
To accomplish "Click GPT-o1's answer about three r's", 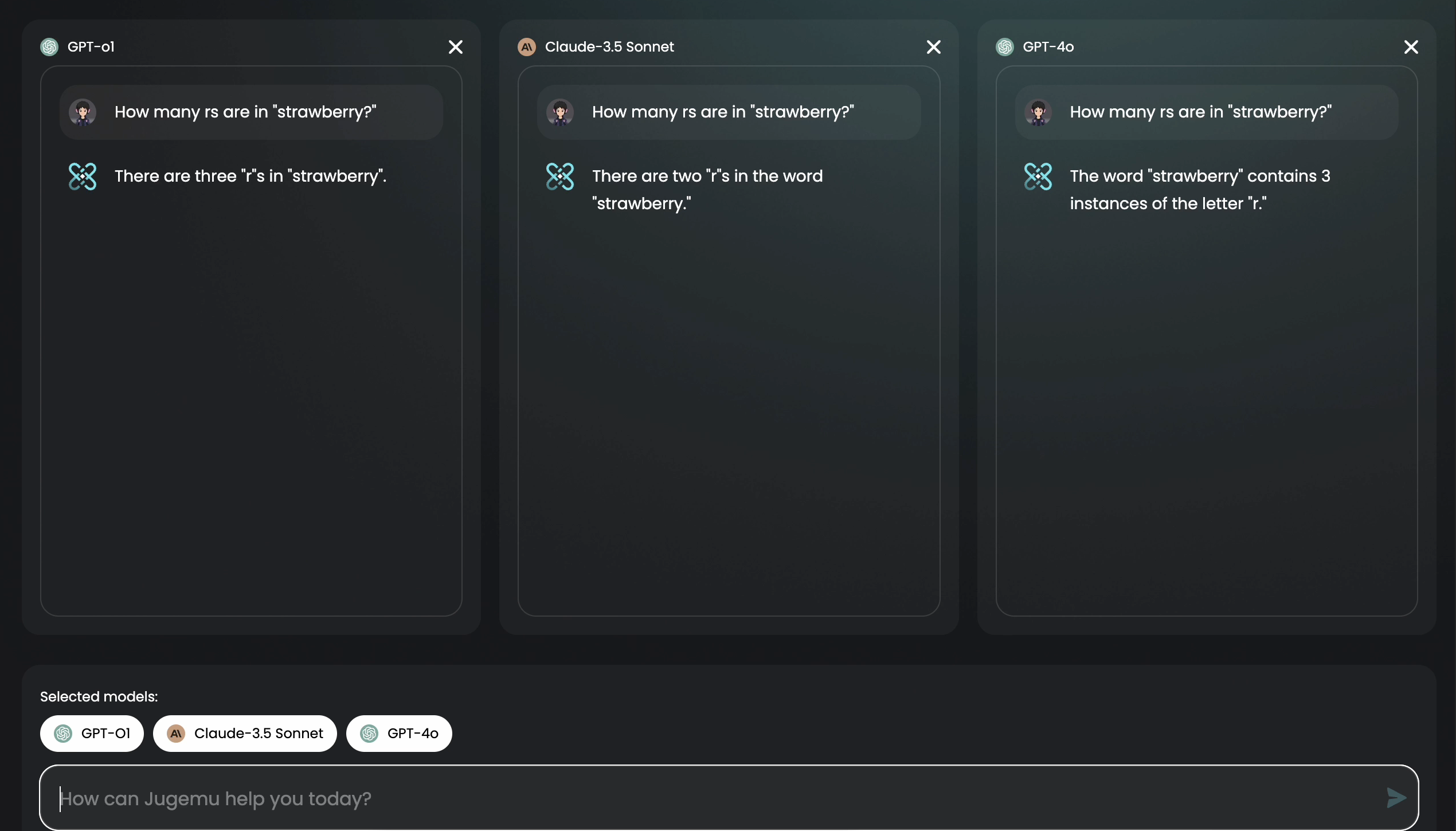I will (x=251, y=176).
